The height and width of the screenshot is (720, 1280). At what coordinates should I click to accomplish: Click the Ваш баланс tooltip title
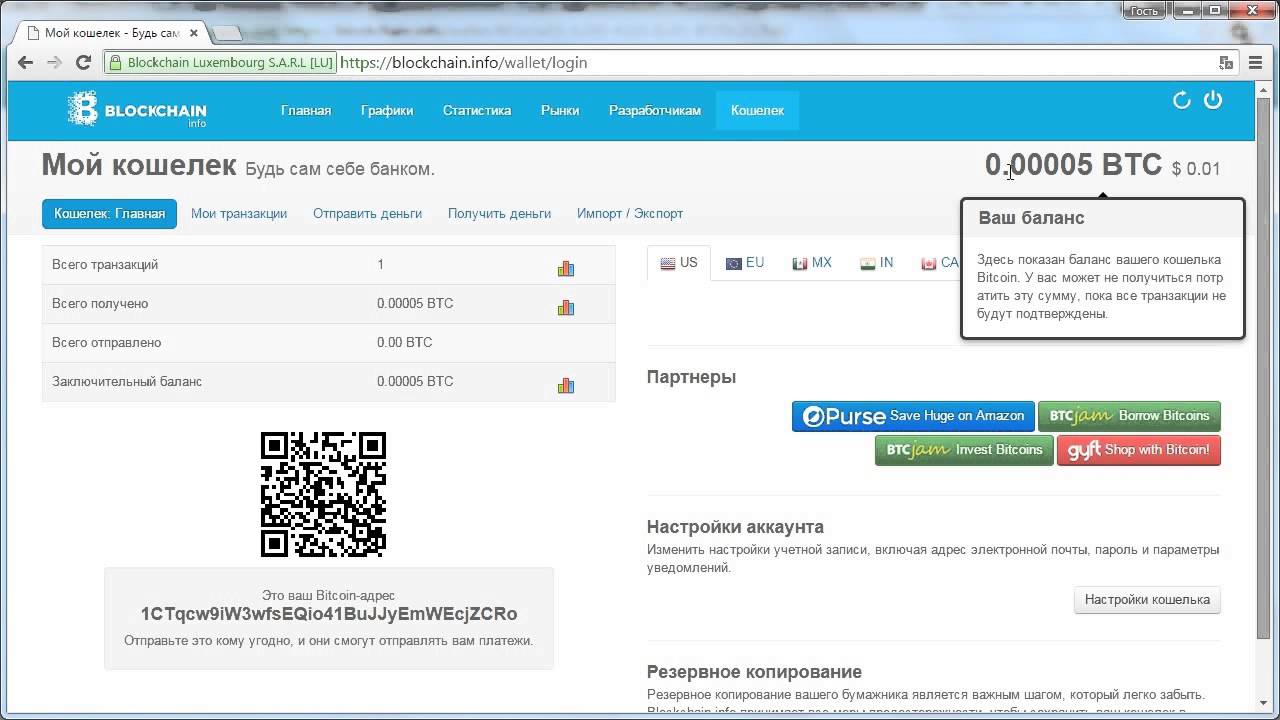1031,218
